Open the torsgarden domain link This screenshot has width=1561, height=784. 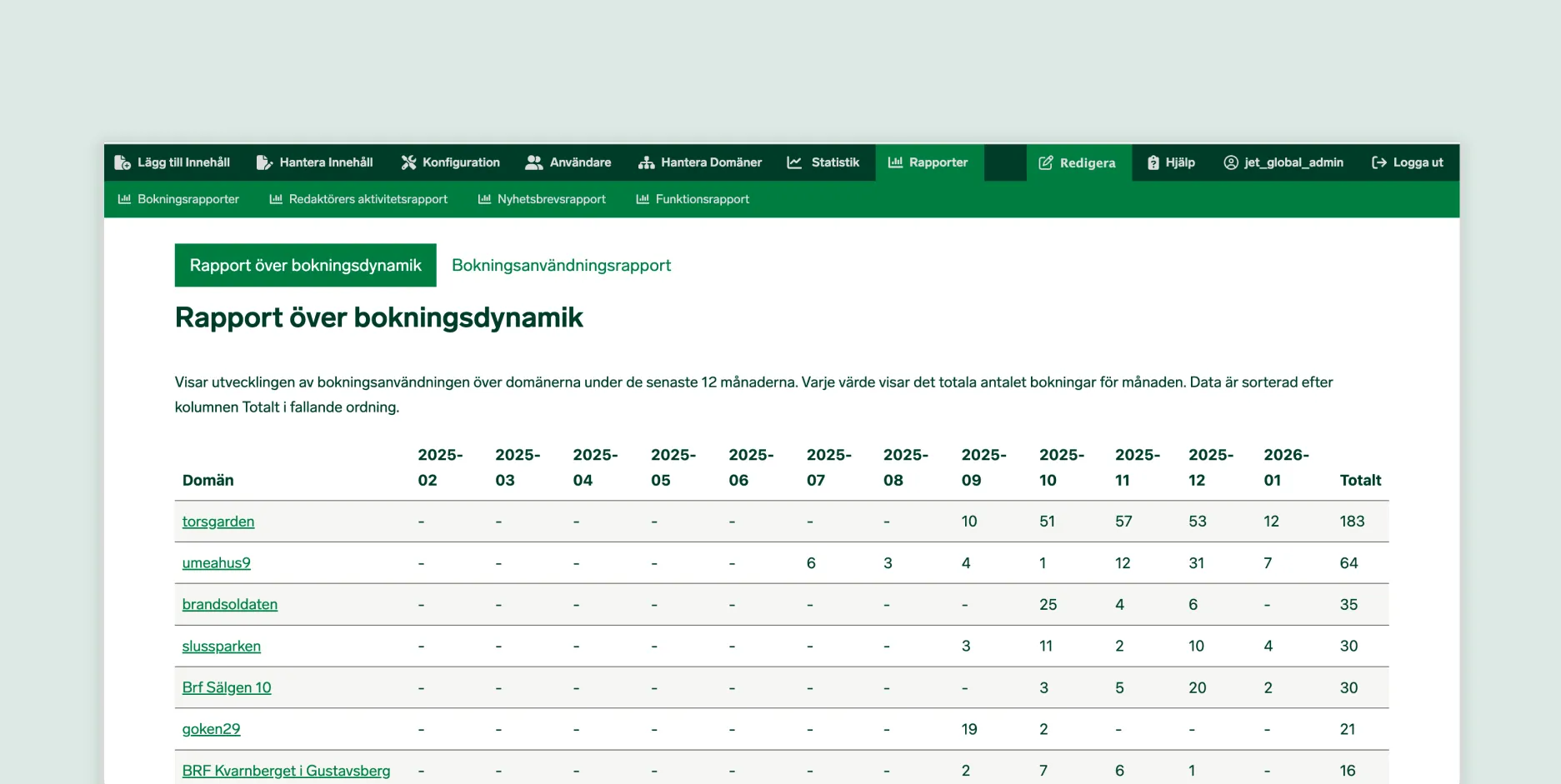coord(218,522)
